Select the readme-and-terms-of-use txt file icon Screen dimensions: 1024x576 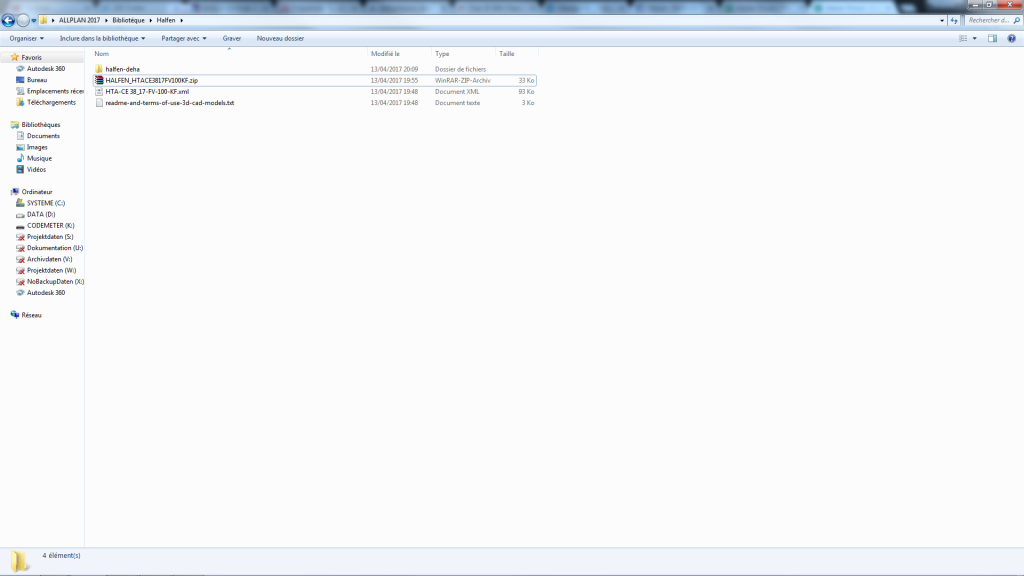click(99, 103)
